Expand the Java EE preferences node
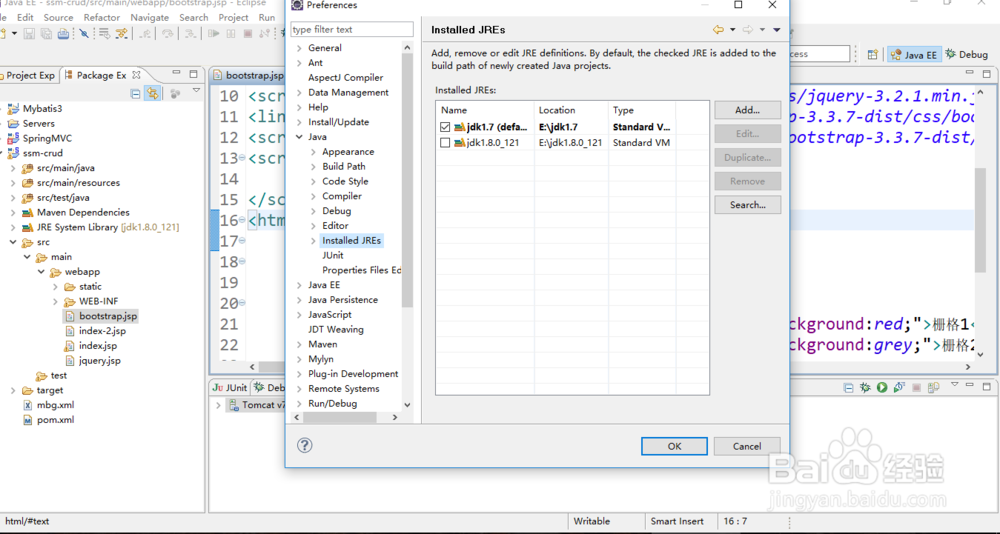Screen dimensions: 1000x534 click(x=299, y=285)
